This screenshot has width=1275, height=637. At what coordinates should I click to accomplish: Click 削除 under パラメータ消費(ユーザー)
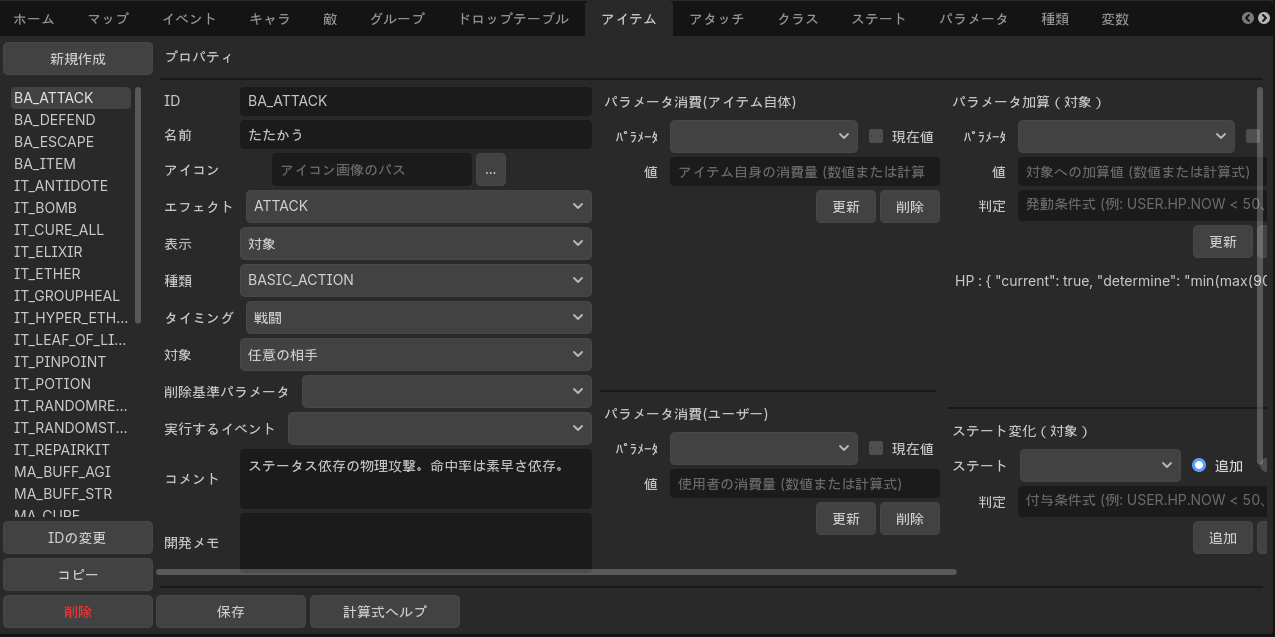click(x=910, y=519)
